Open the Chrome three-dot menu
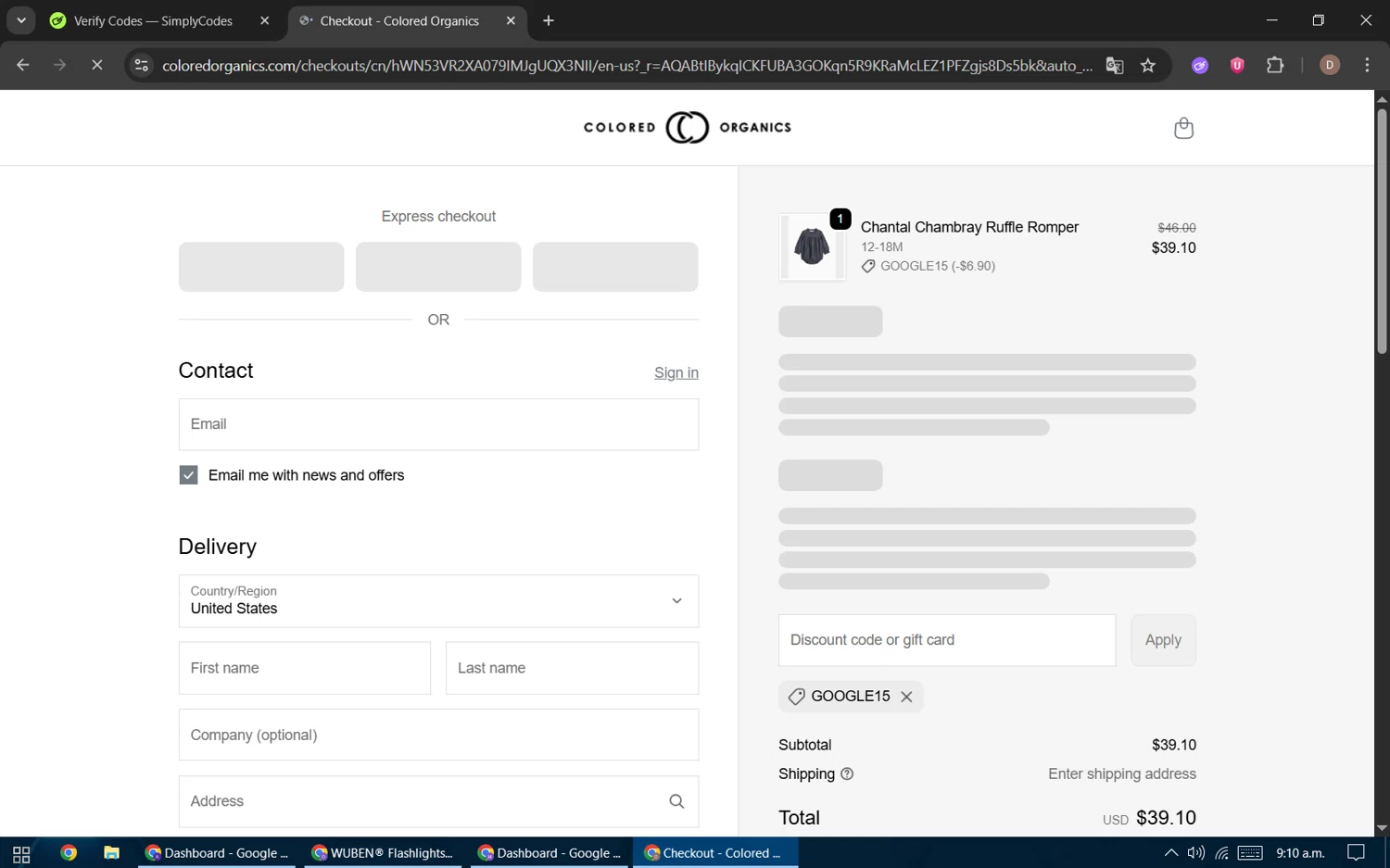 (1368, 65)
